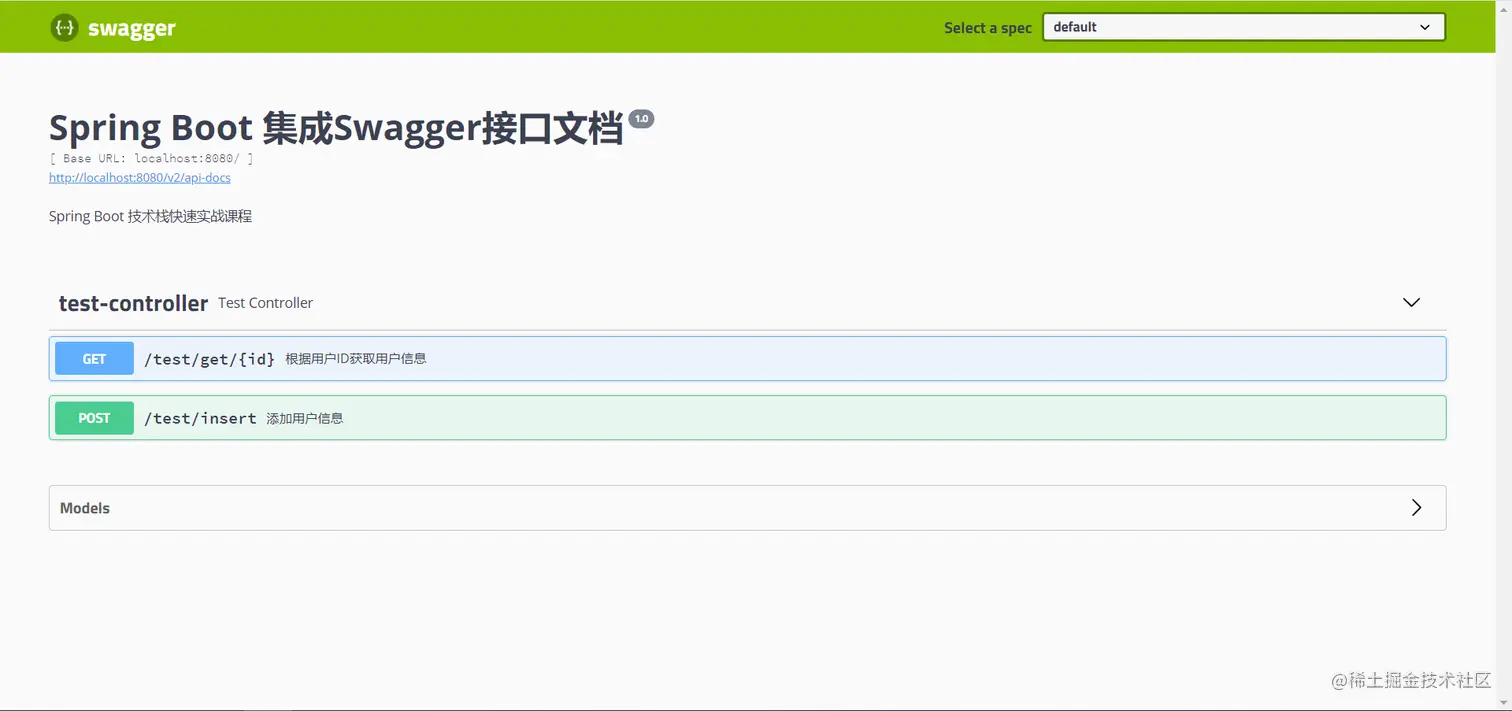1512x711 pixels.
Task: Expand the GET /test/get/{id} operation
Action: (700, 358)
